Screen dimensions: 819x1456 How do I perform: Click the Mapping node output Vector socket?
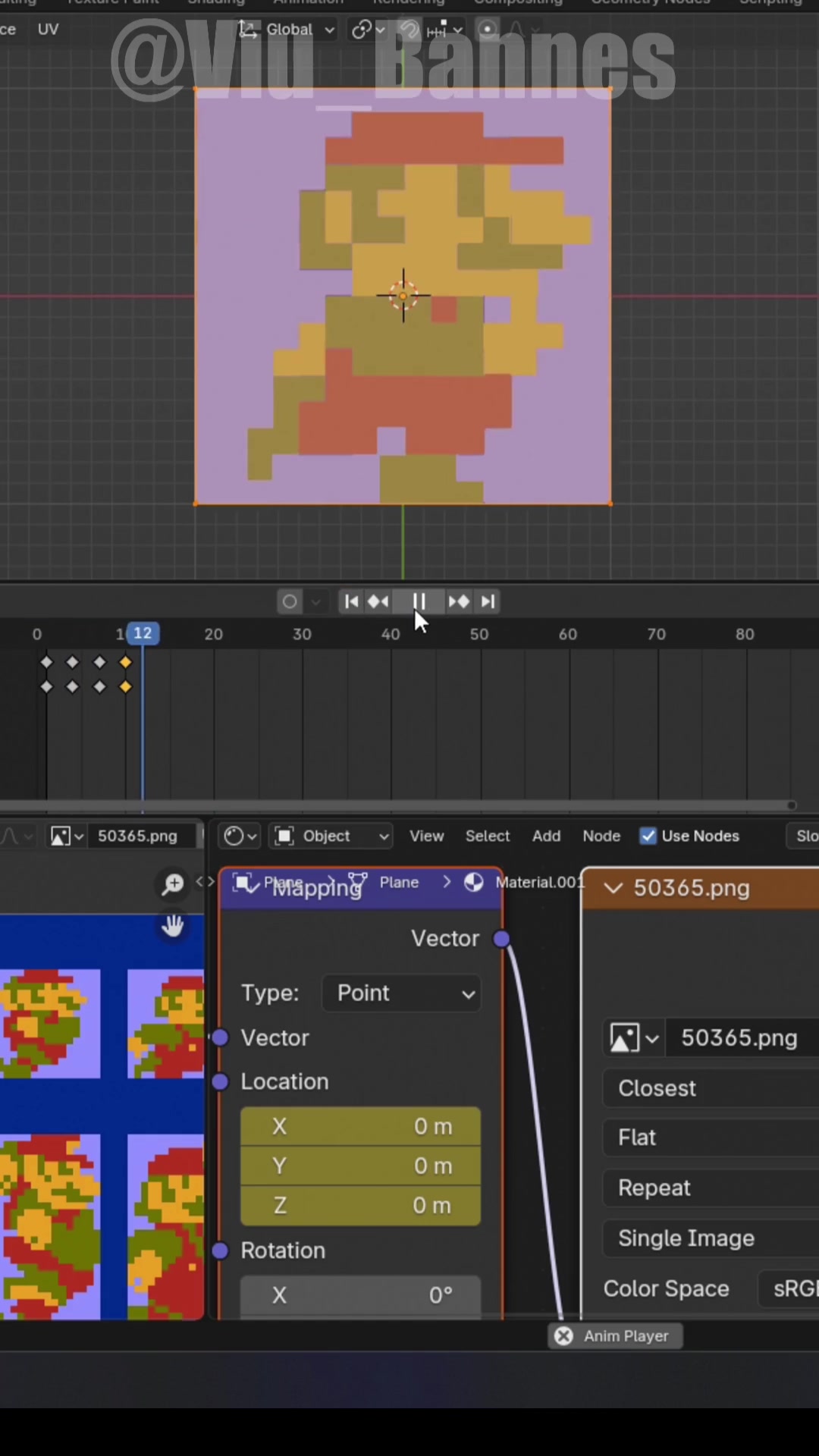[x=501, y=939]
